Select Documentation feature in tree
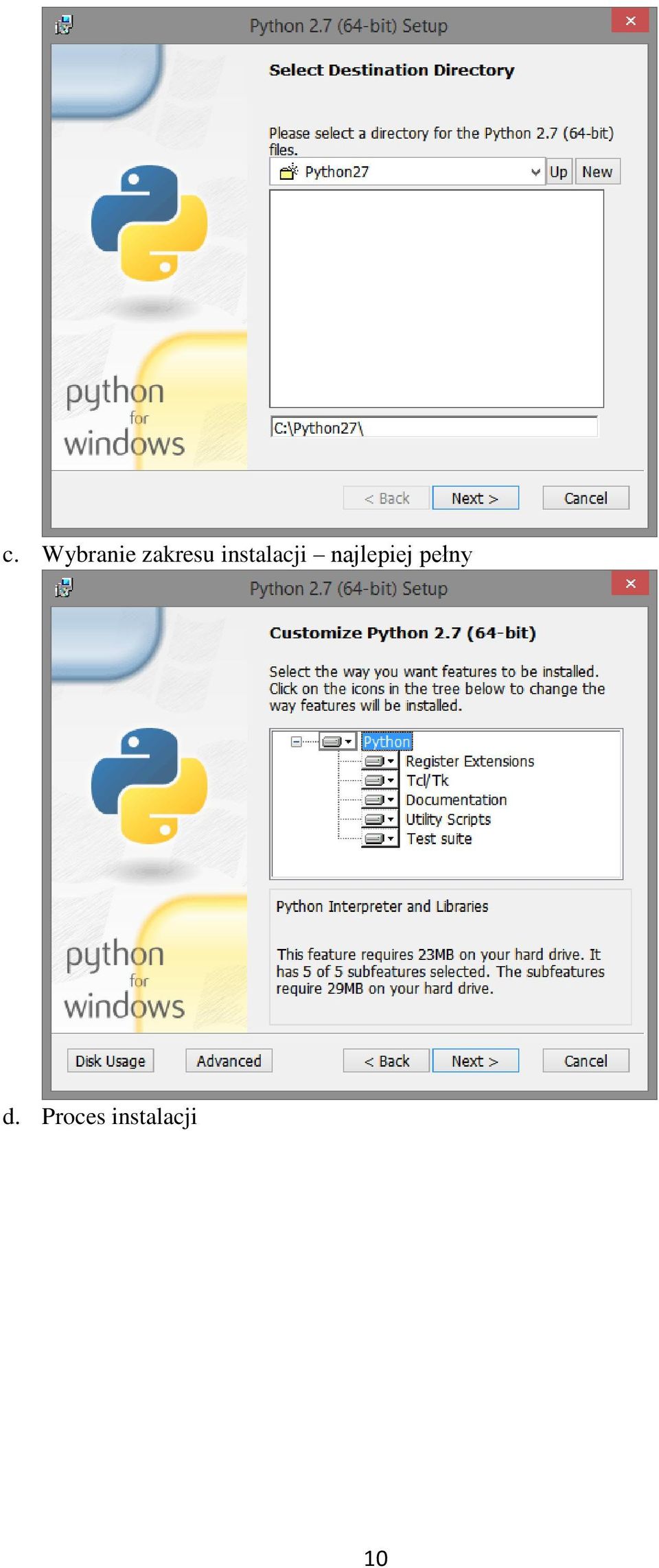The image size is (659, 1568). pos(456,800)
